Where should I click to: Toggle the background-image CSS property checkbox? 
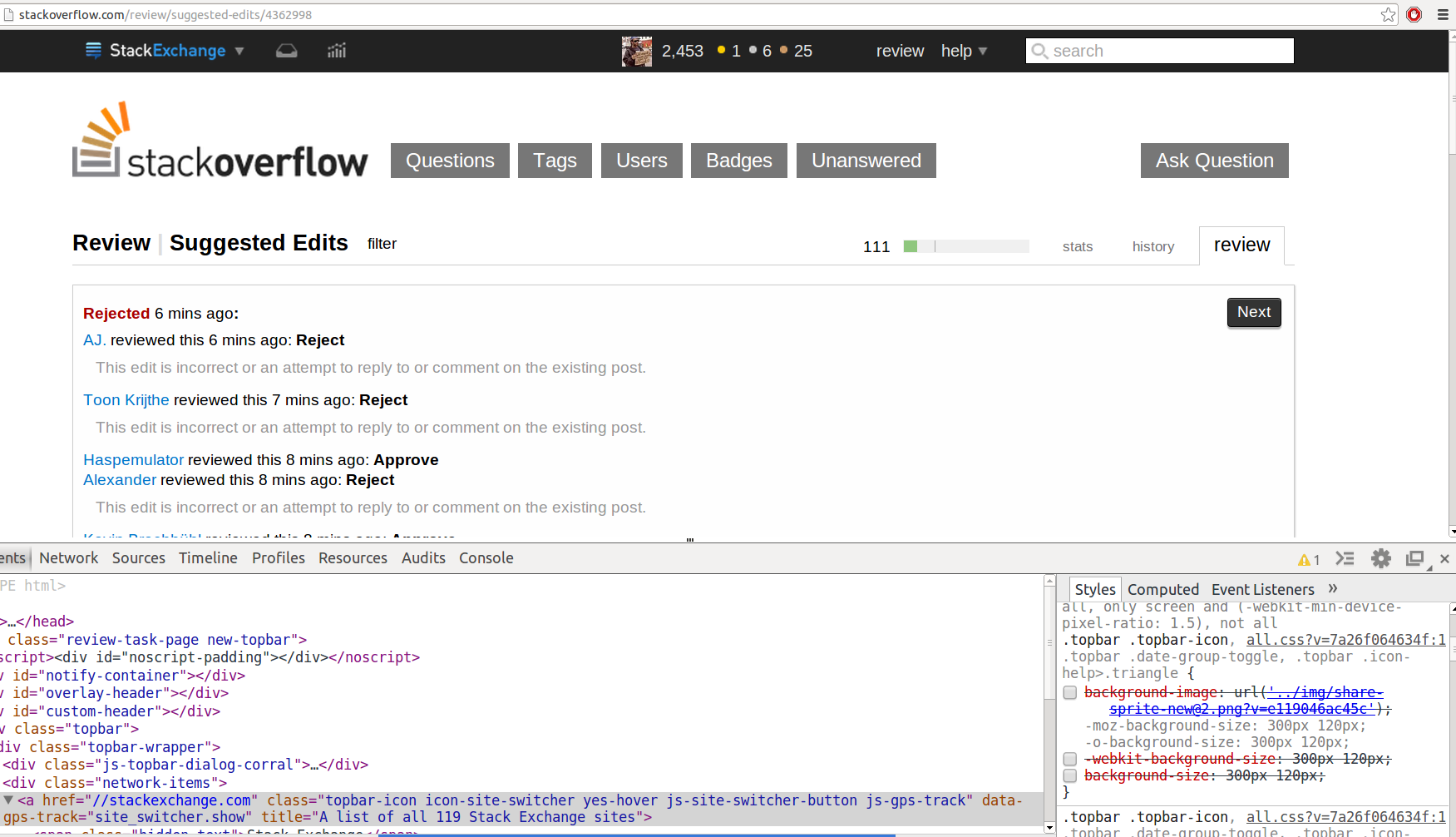pos(1070,692)
